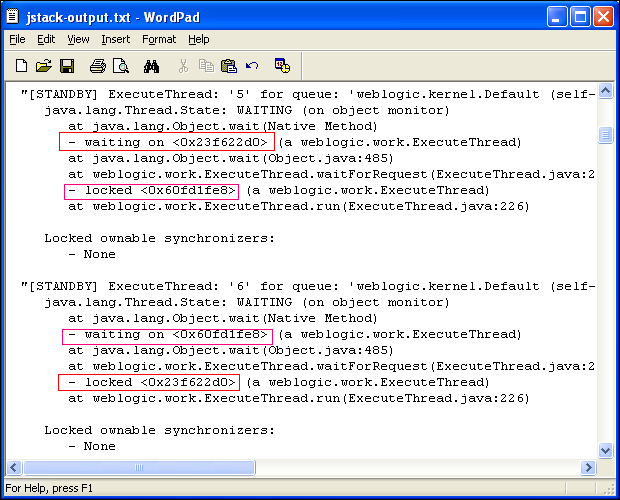Click second 'wait(Native Method)' line

223,319
